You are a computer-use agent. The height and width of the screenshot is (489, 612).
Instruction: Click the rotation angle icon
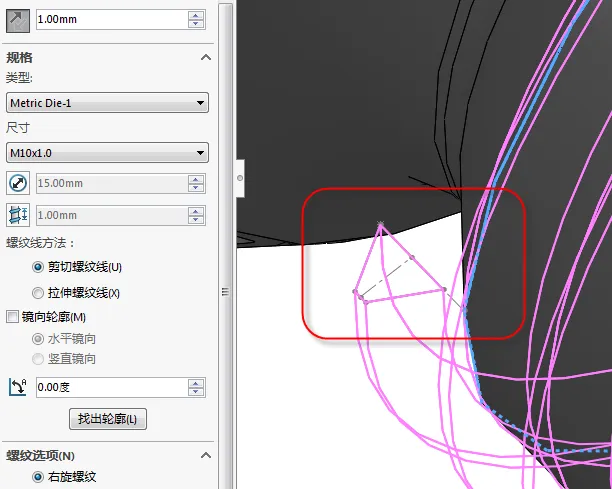tap(18, 388)
